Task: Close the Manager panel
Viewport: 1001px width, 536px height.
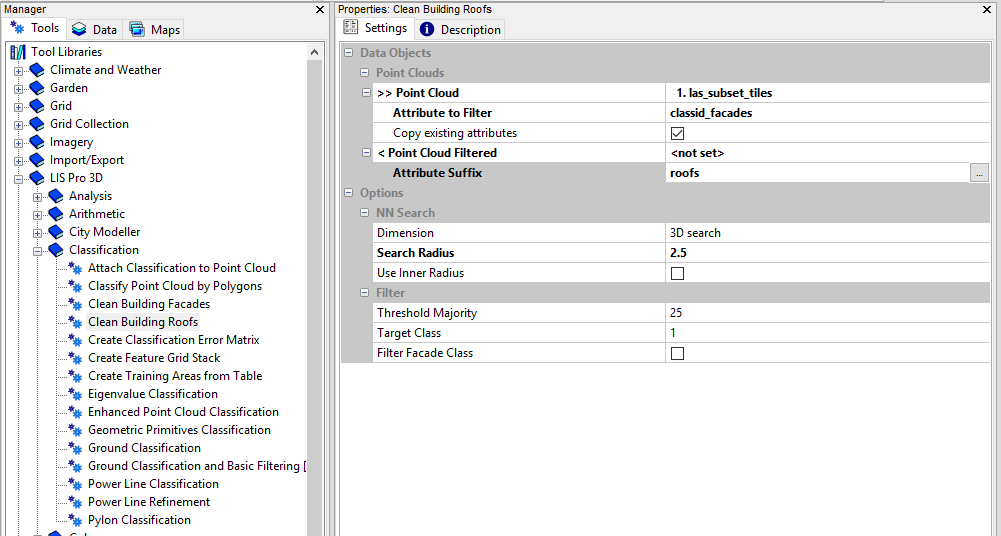Action: coord(320,9)
